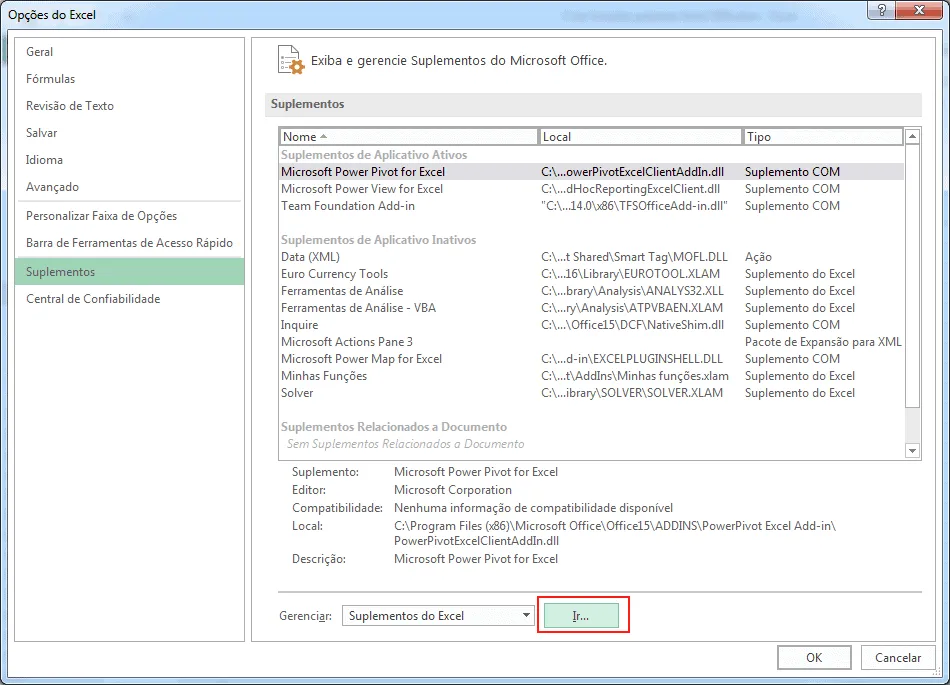This screenshot has width=950, height=685.
Task: Select the Suplementos category
Action: point(129,272)
